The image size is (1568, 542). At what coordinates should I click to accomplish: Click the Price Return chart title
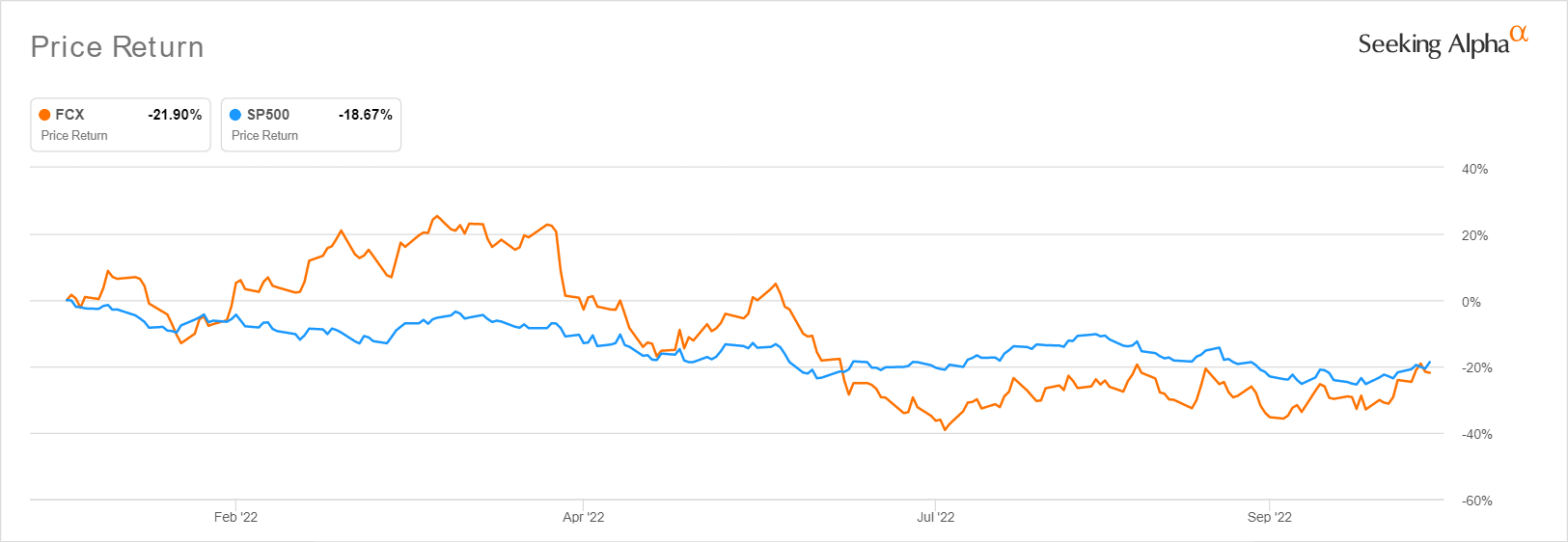click(x=117, y=47)
